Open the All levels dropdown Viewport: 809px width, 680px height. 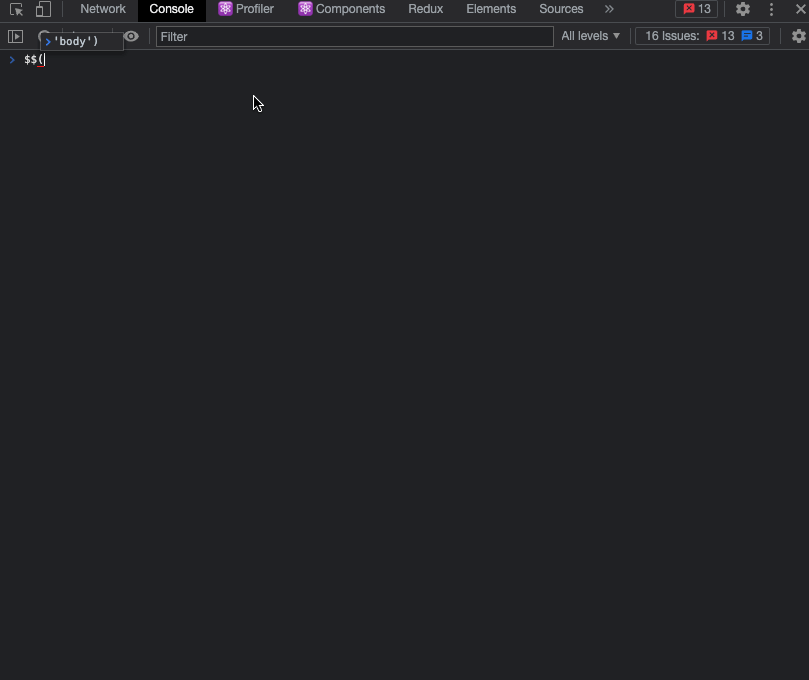[590, 36]
